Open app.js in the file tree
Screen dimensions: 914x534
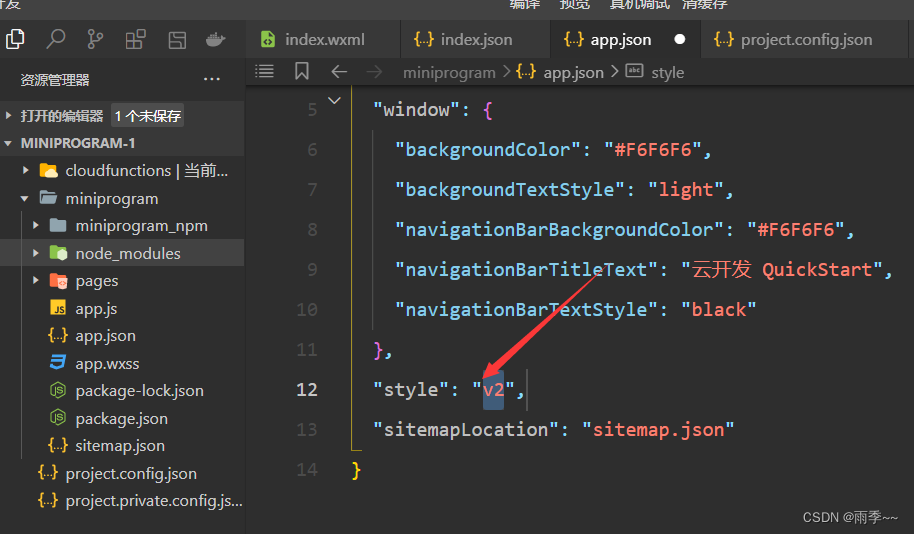96,308
